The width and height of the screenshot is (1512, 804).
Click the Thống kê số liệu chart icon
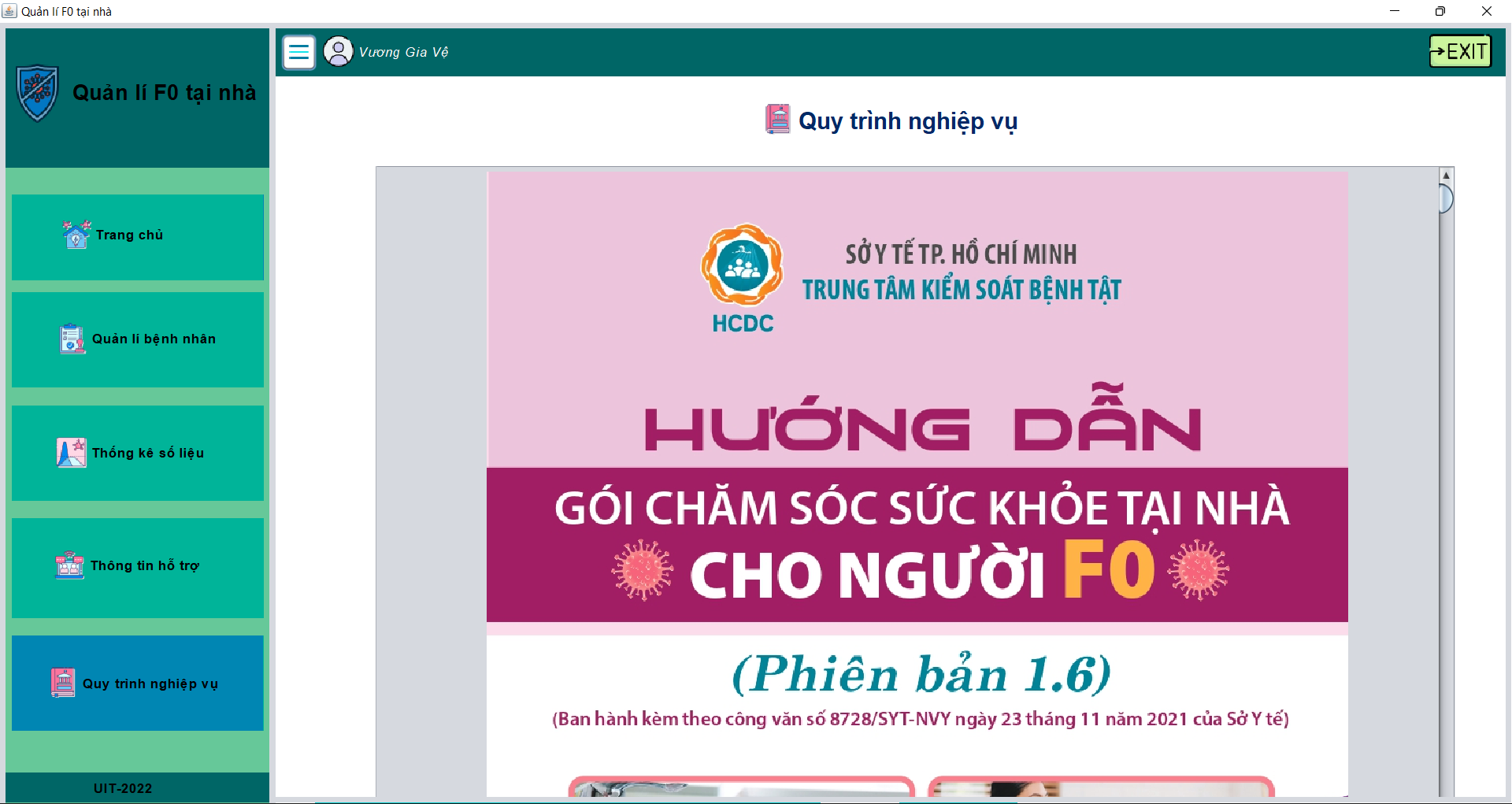[72, 453]
